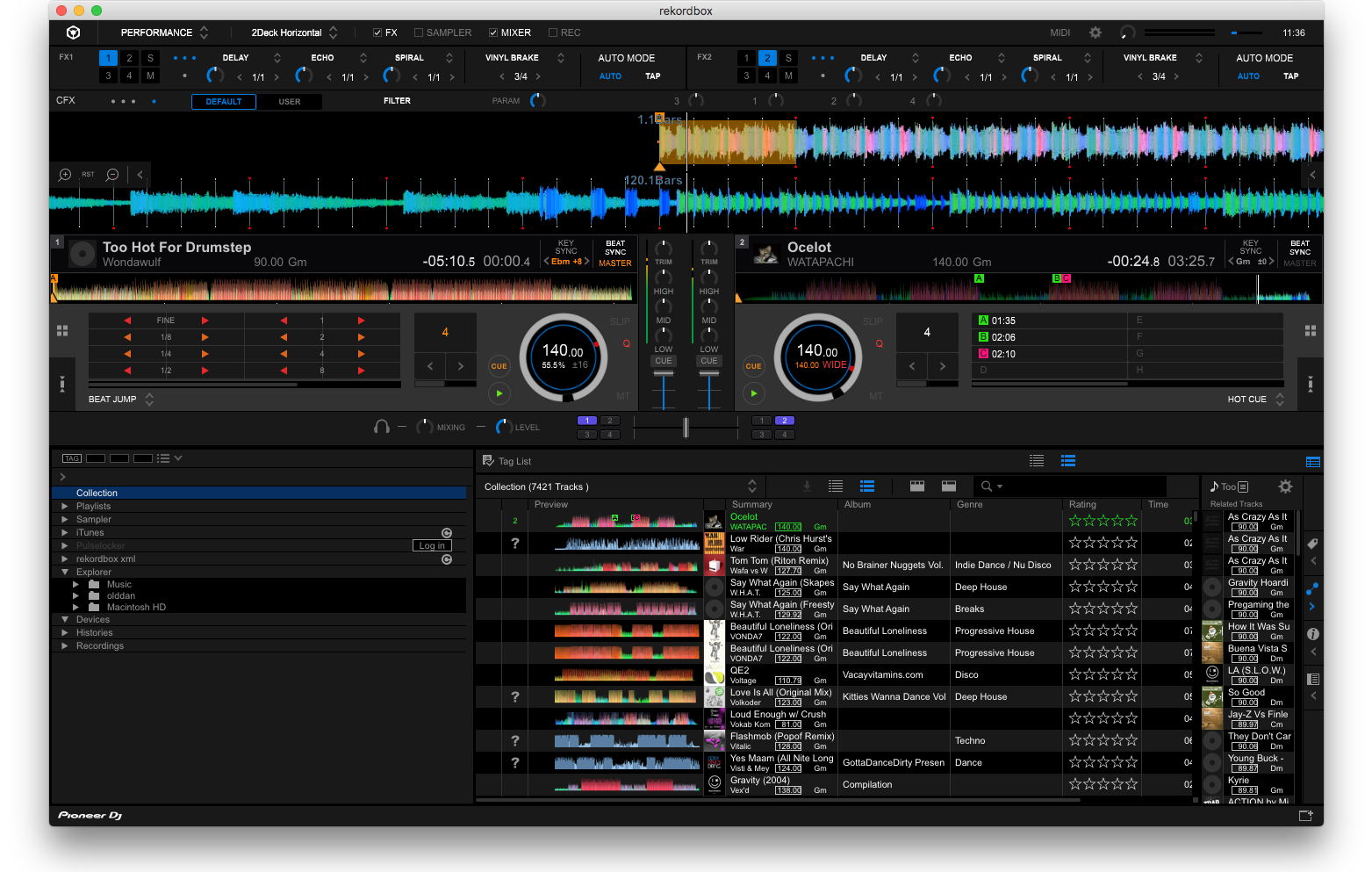
Task: Click the rekordbox logo icon
Action: (x=74, y=32)
